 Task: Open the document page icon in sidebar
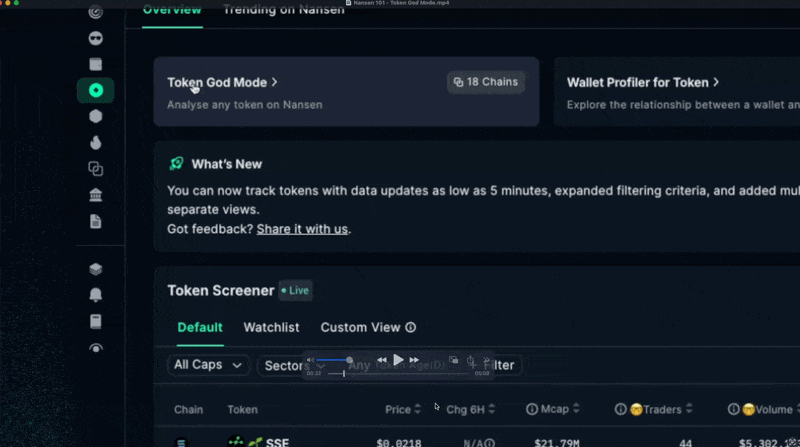pos(96,221)
